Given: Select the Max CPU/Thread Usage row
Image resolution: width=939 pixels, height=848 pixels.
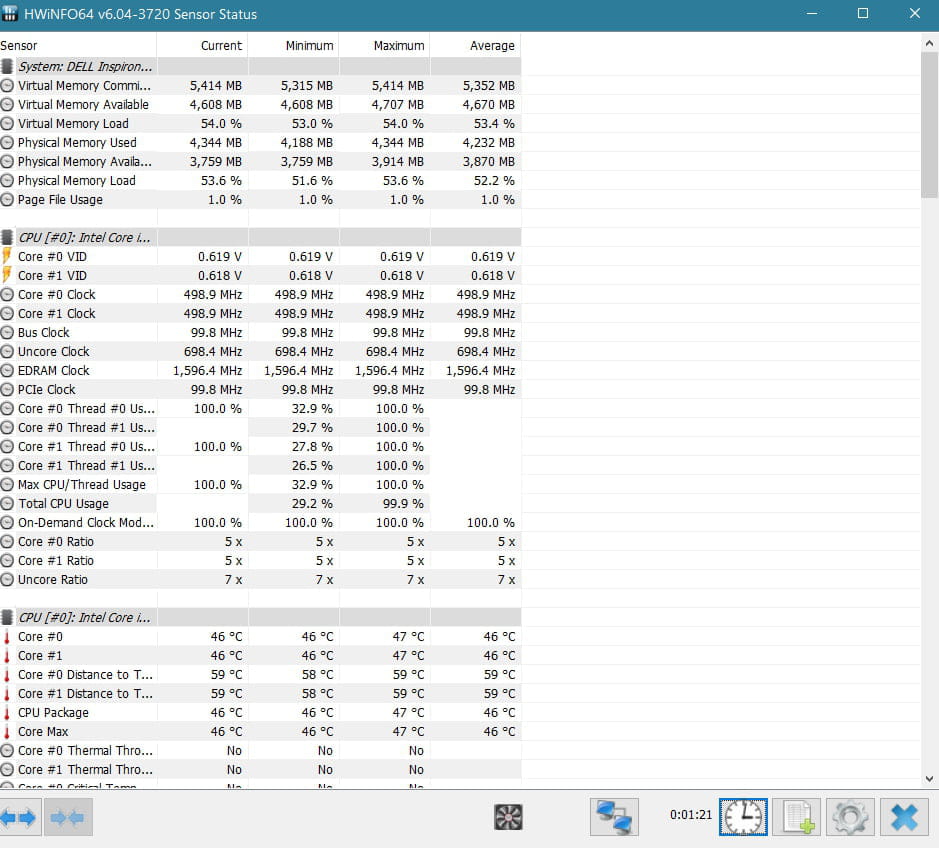Looking at the screenshot, I should click(261, 484).
